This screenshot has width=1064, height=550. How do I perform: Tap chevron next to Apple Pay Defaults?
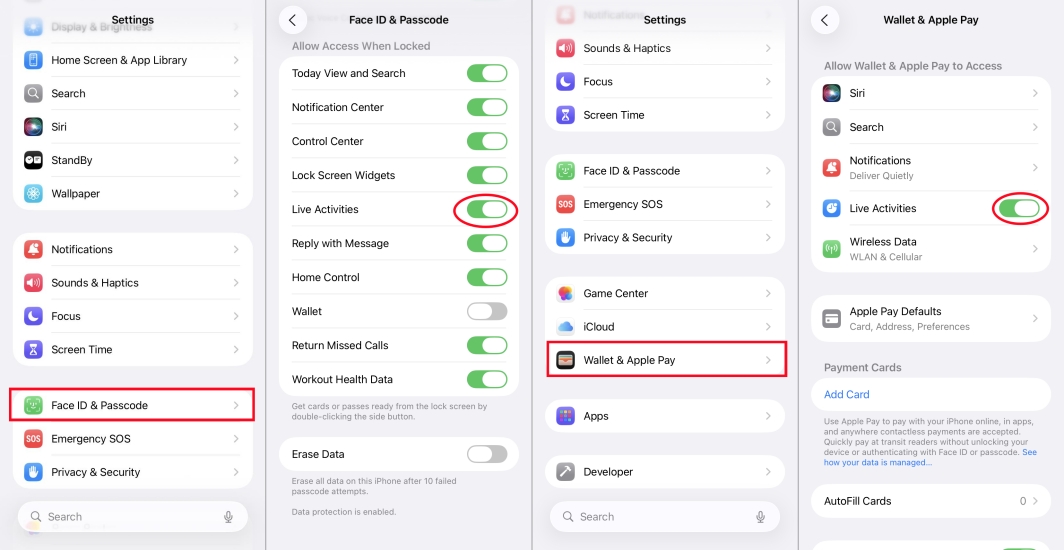(x=1035, y=318)
